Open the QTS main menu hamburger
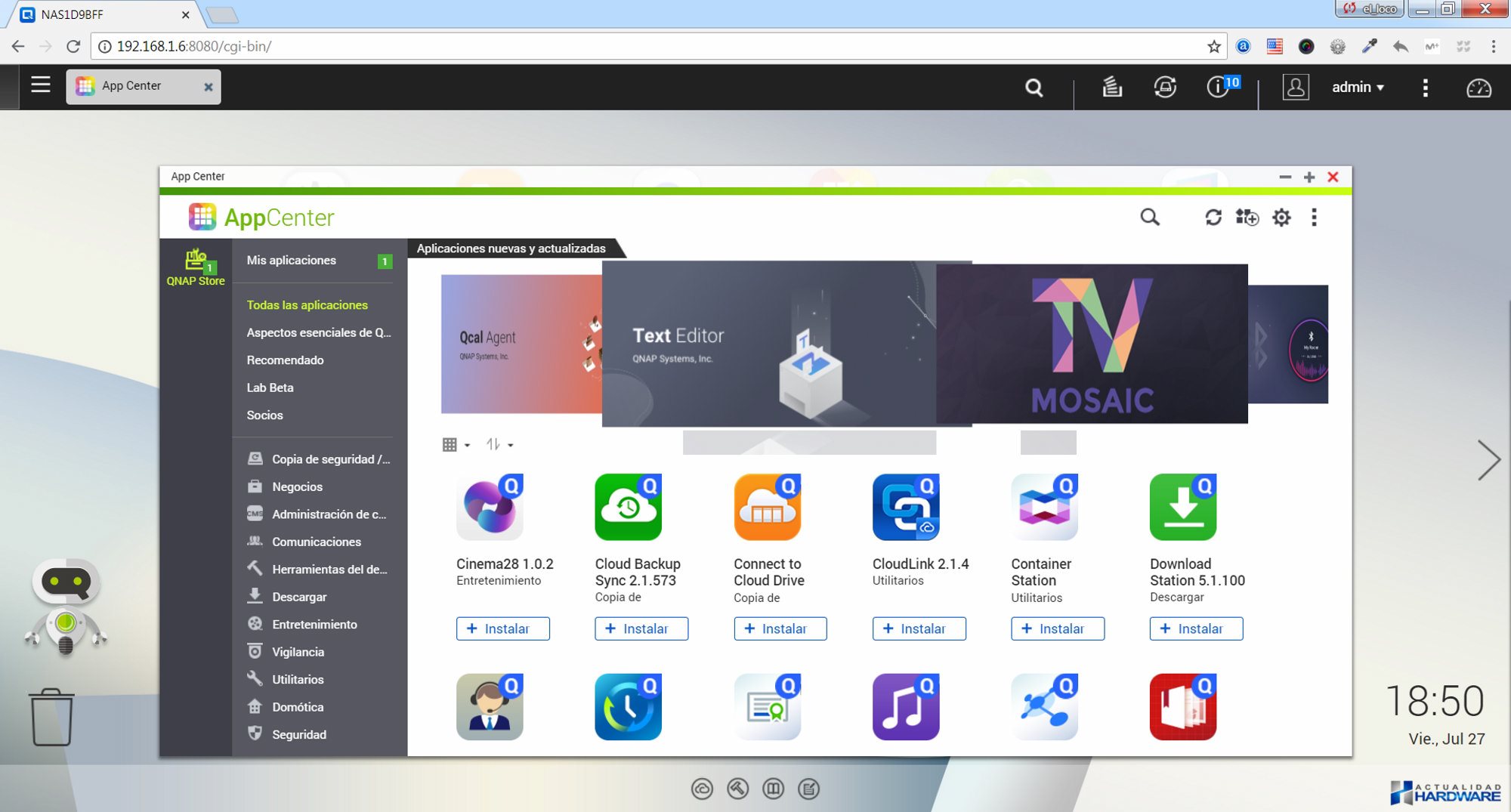 [41, 85]
